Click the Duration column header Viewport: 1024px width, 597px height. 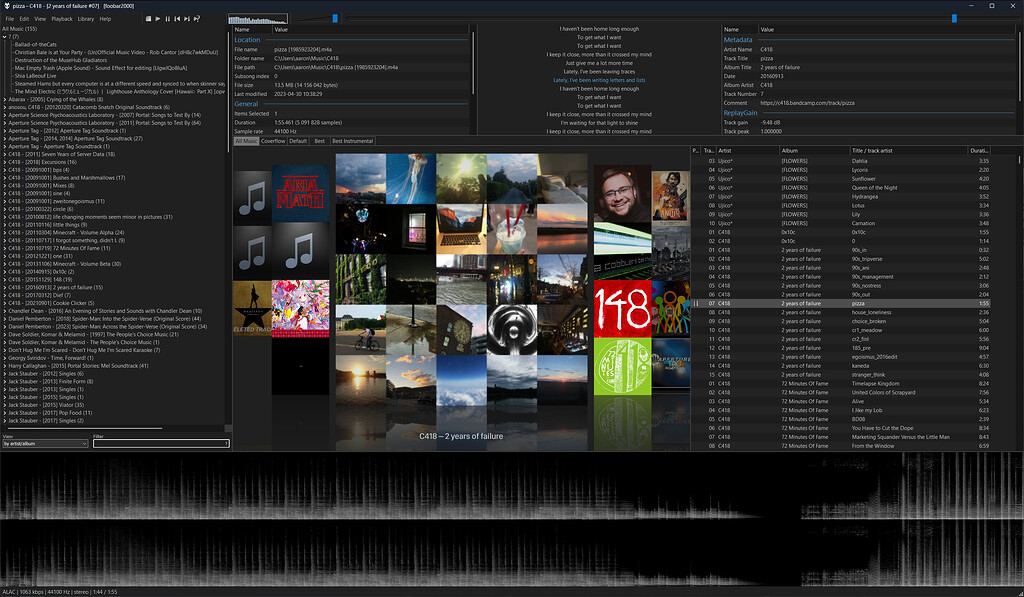[979, 150]
